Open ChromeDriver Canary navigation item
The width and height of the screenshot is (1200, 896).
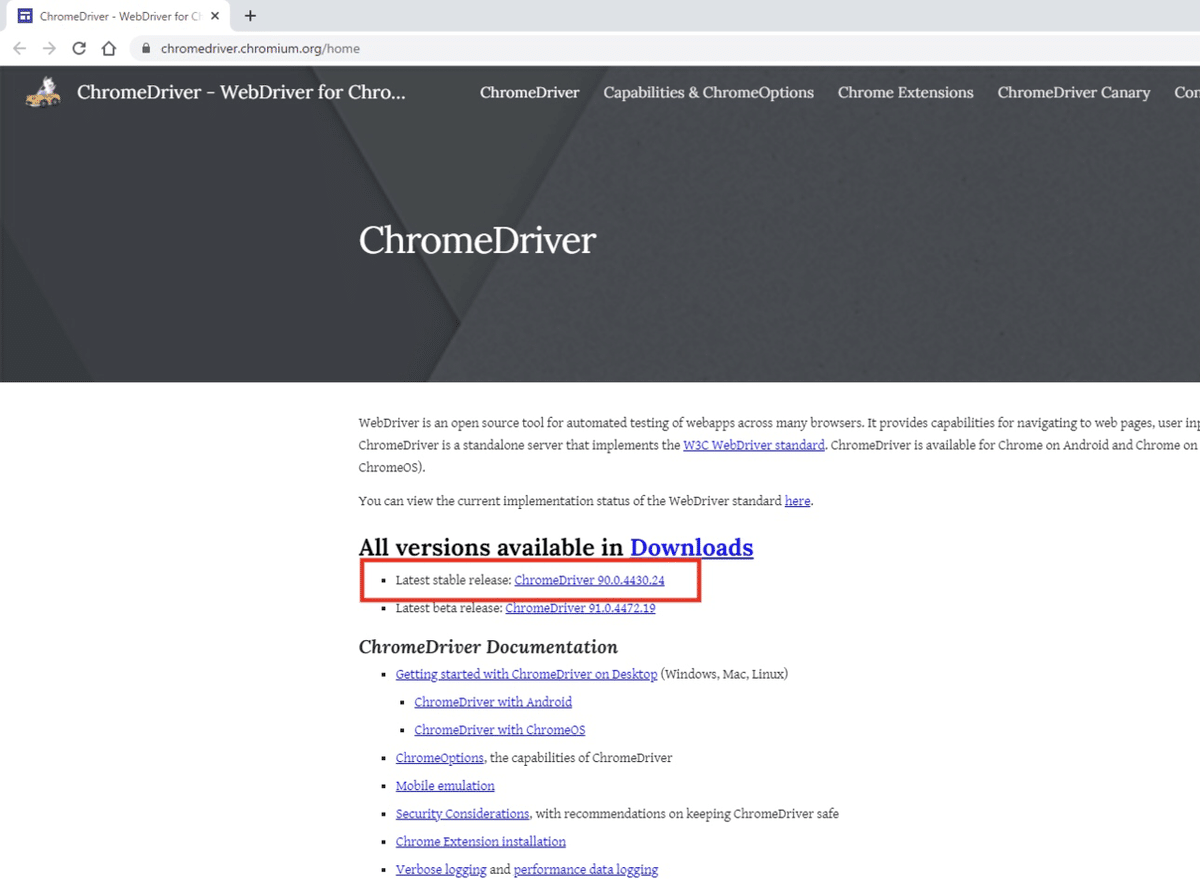pyautogui.click(x=1073, y=93)
